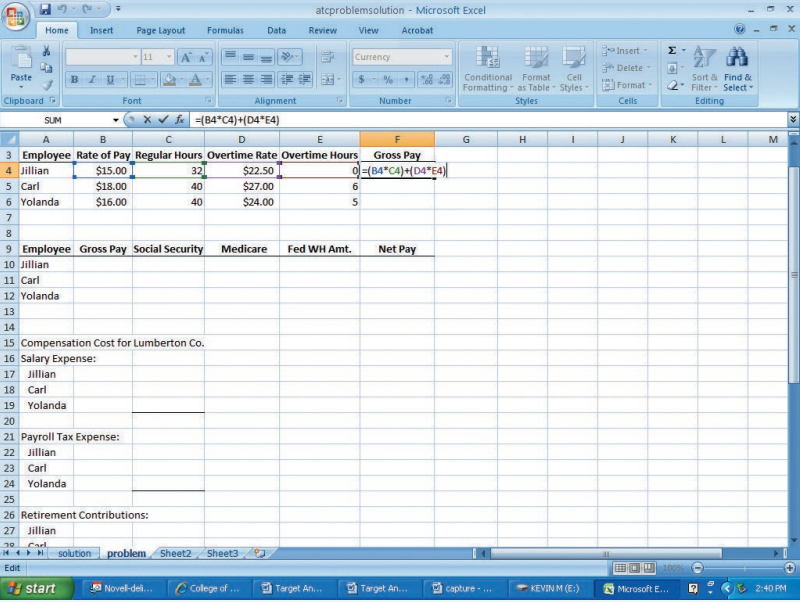
Task: Cancel formula entry with X icon
Action: tap(148, 120)
